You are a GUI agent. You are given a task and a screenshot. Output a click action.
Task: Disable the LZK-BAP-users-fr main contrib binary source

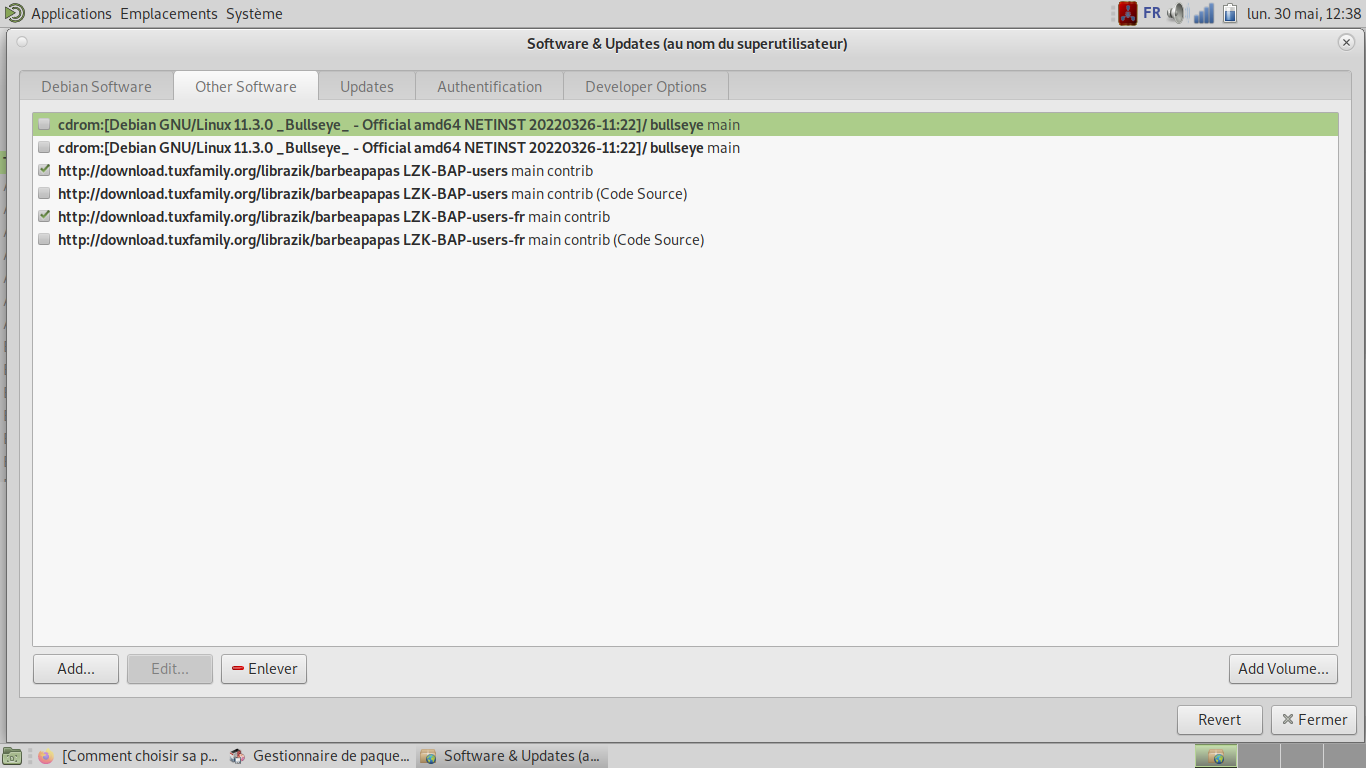point(44,217)
